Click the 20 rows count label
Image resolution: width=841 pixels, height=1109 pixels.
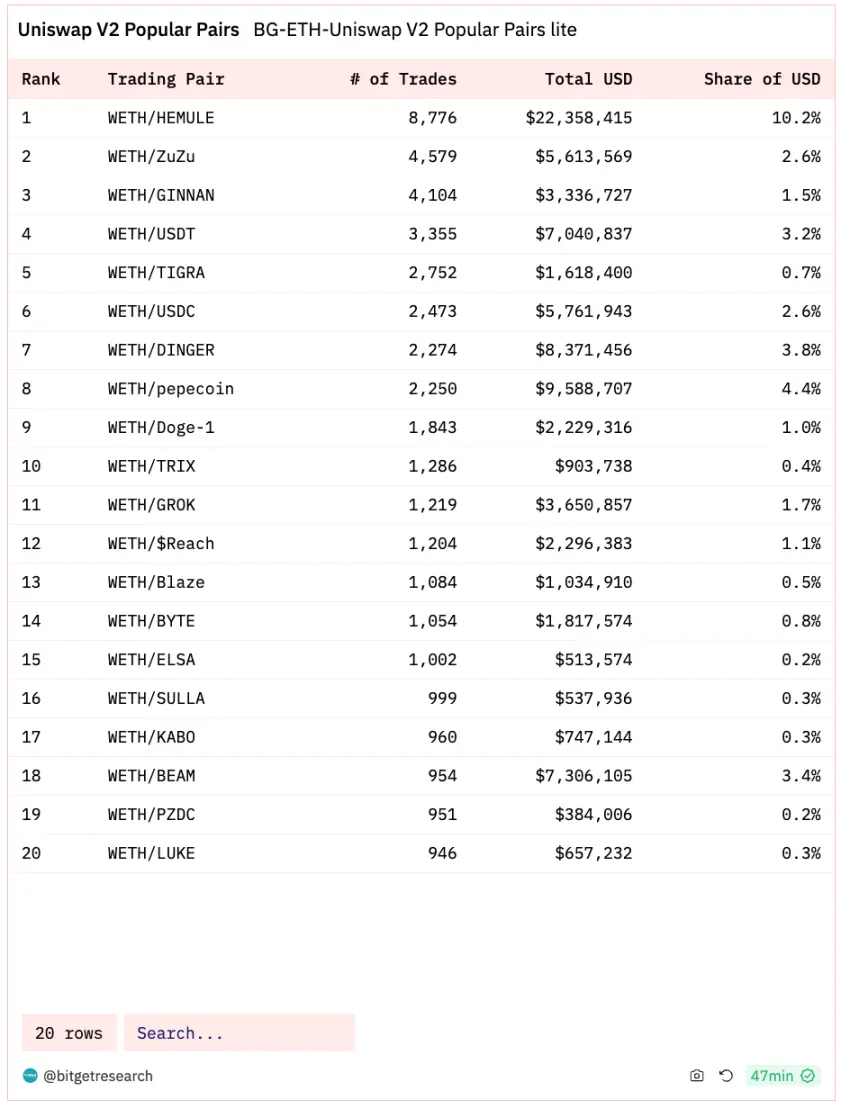point(69,1033)
